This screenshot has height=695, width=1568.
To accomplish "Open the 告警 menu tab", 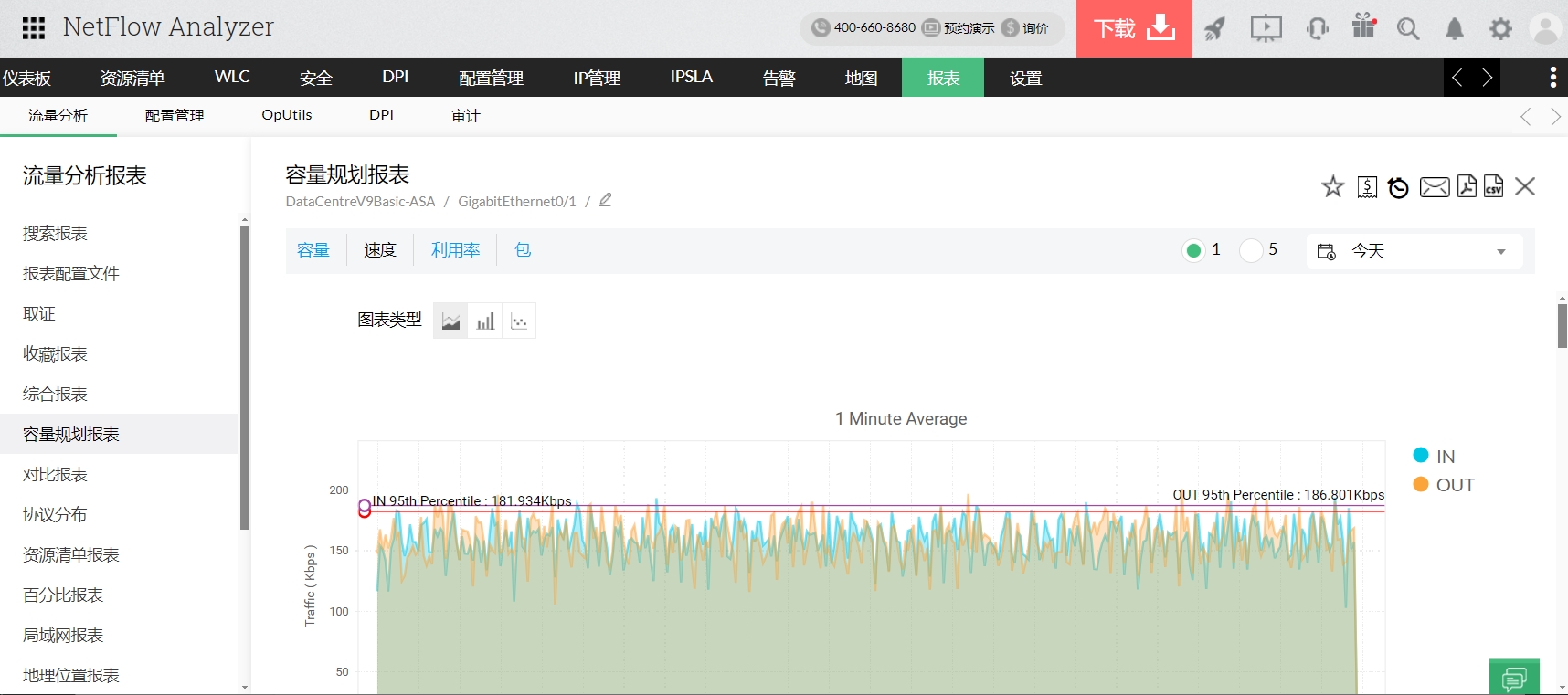I will pos(779,78).
